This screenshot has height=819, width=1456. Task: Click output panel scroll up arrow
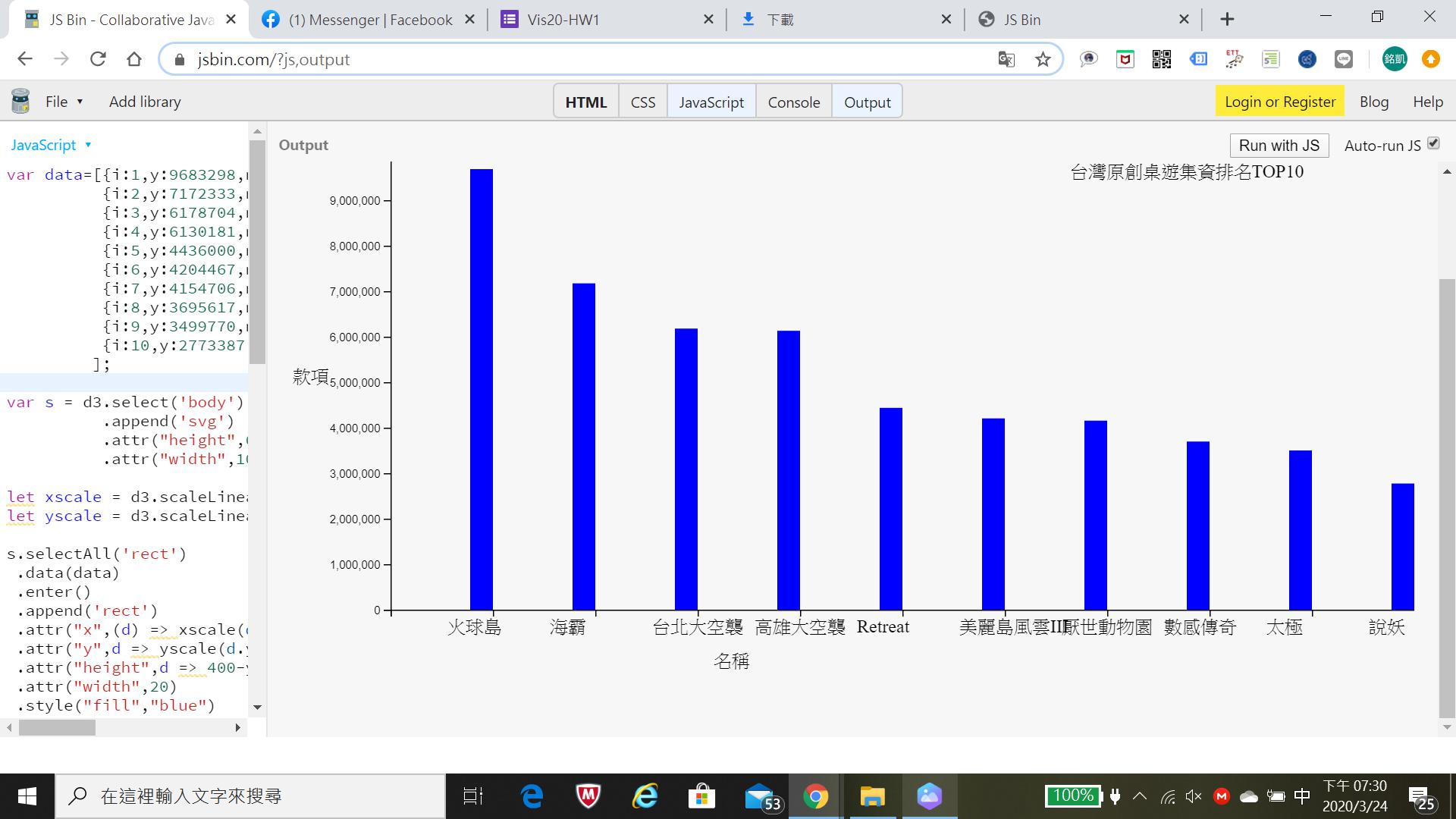(x=1447, y=172)
